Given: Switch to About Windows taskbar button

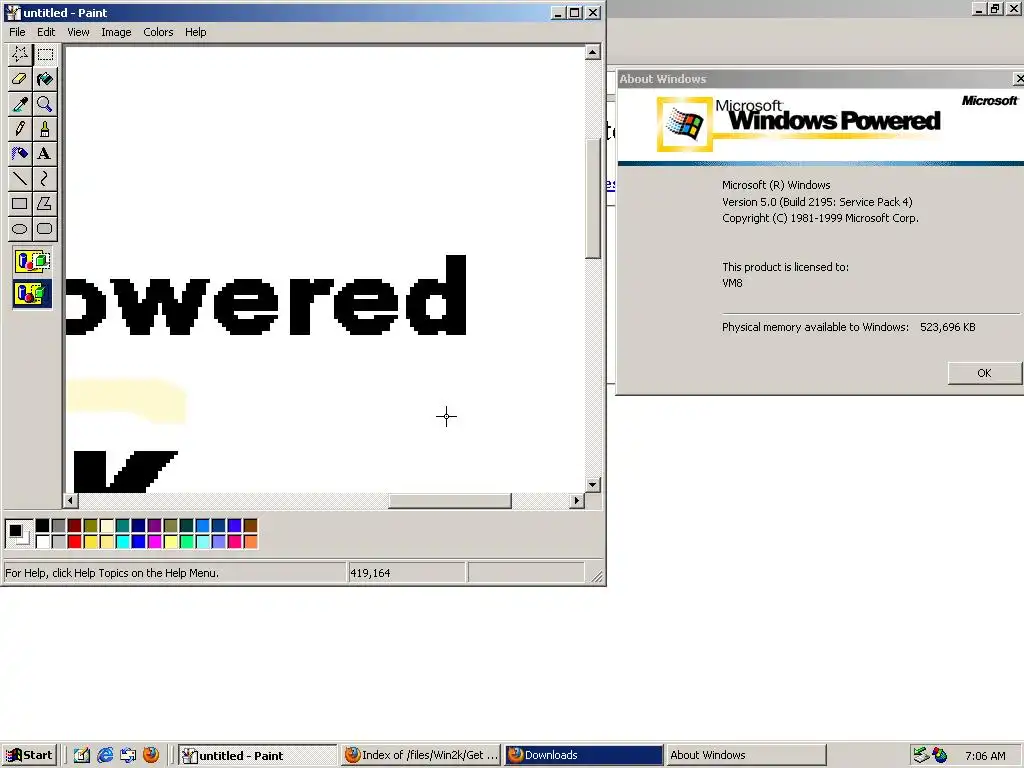Looking at the screenshot, I should (x=746, y=755).
